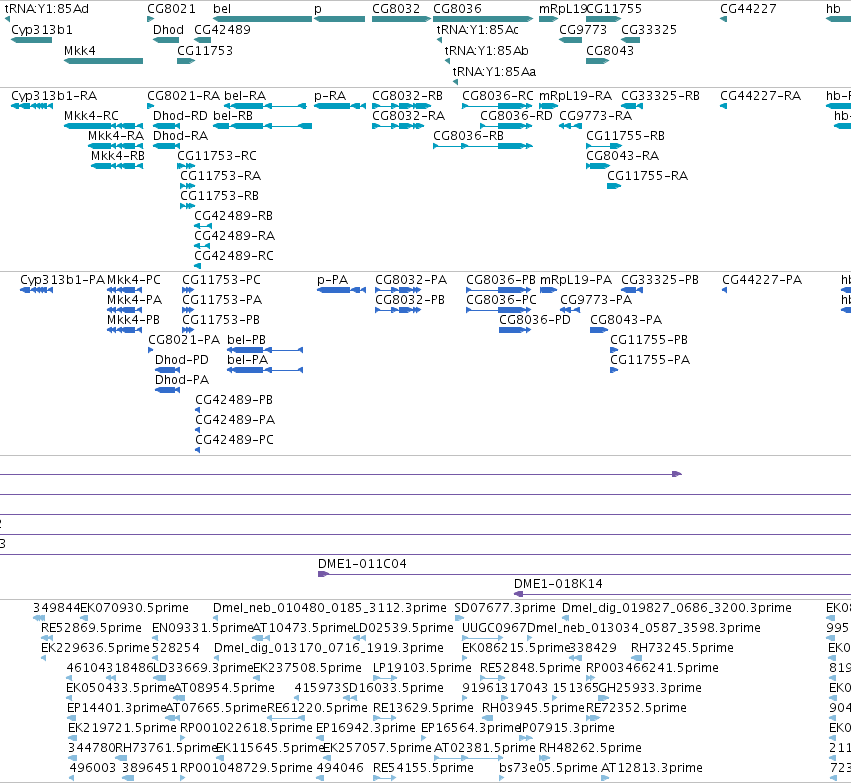Click the CG11753-RC transcript label
The width and height of the screenshot is (851, 783).
pyautogui.click(x=217, y=156)
